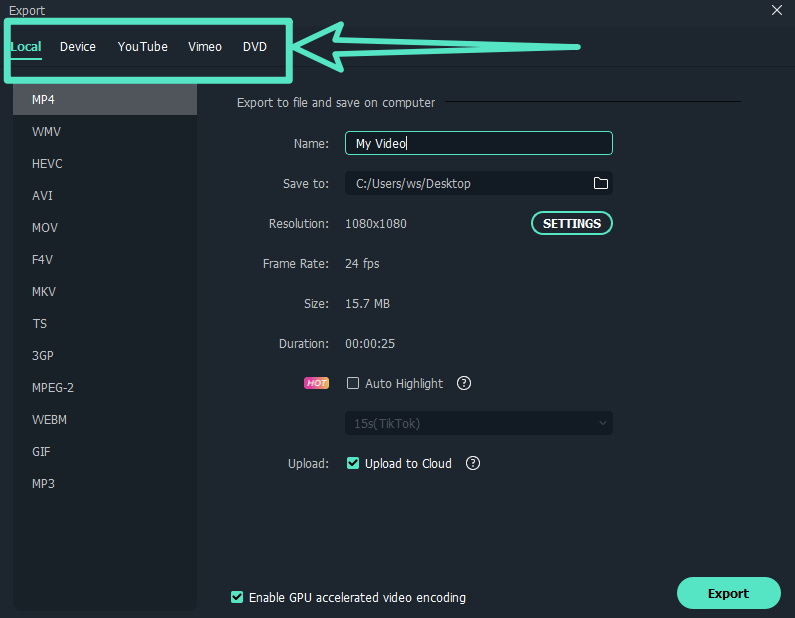
Task: Open the Vimeo export tab
Action: pyautogui.click(x=205, y=46)
